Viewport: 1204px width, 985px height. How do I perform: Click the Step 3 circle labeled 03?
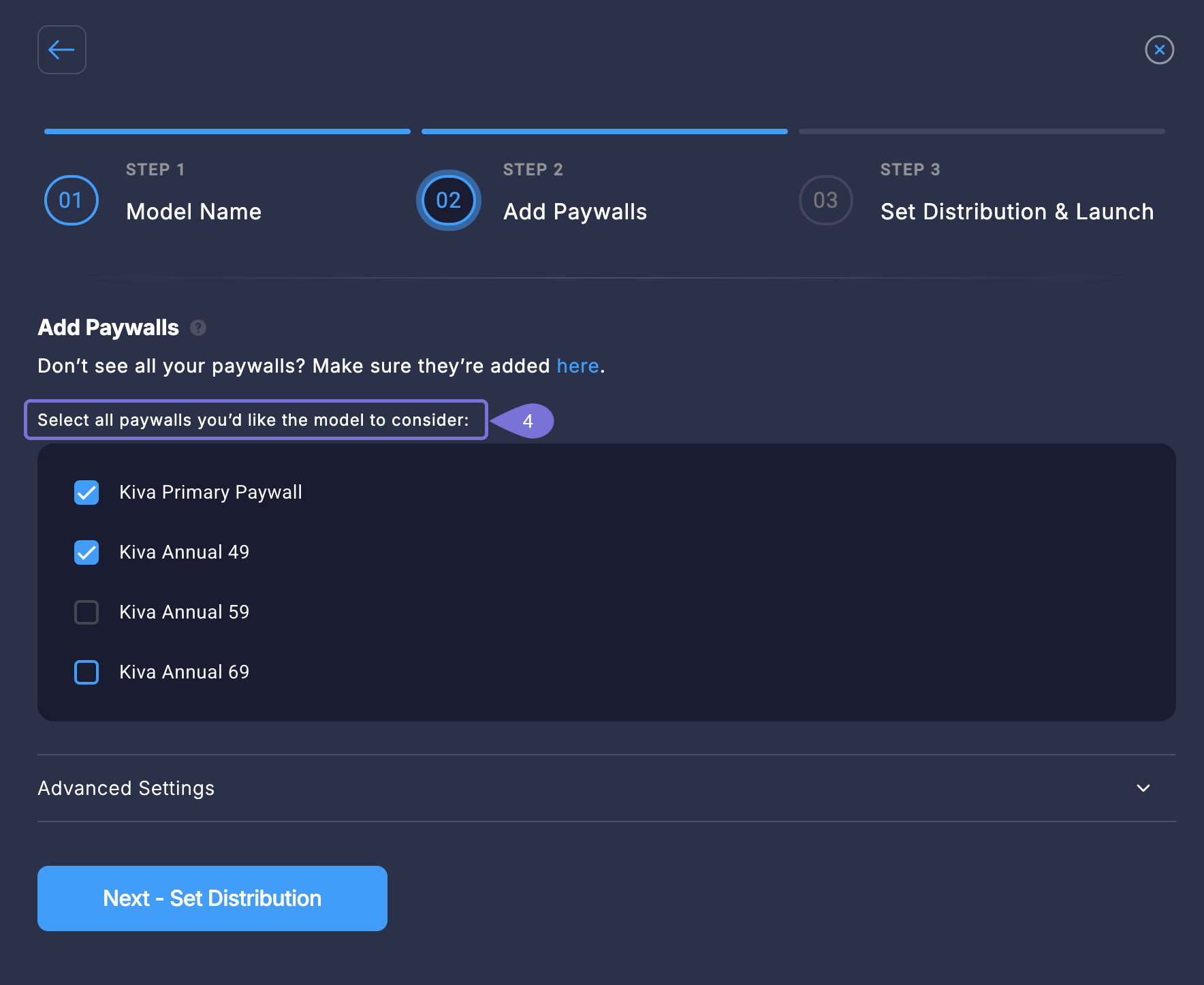(825, 200)
